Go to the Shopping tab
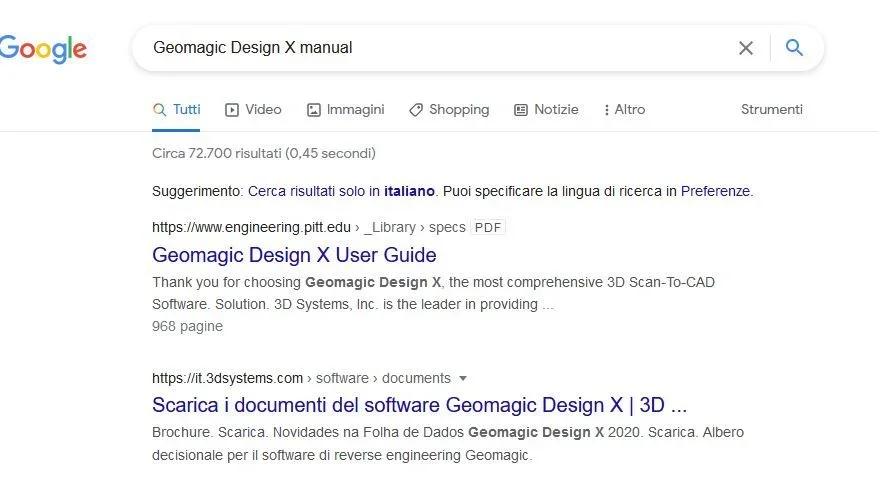 [x=449, y=110]
